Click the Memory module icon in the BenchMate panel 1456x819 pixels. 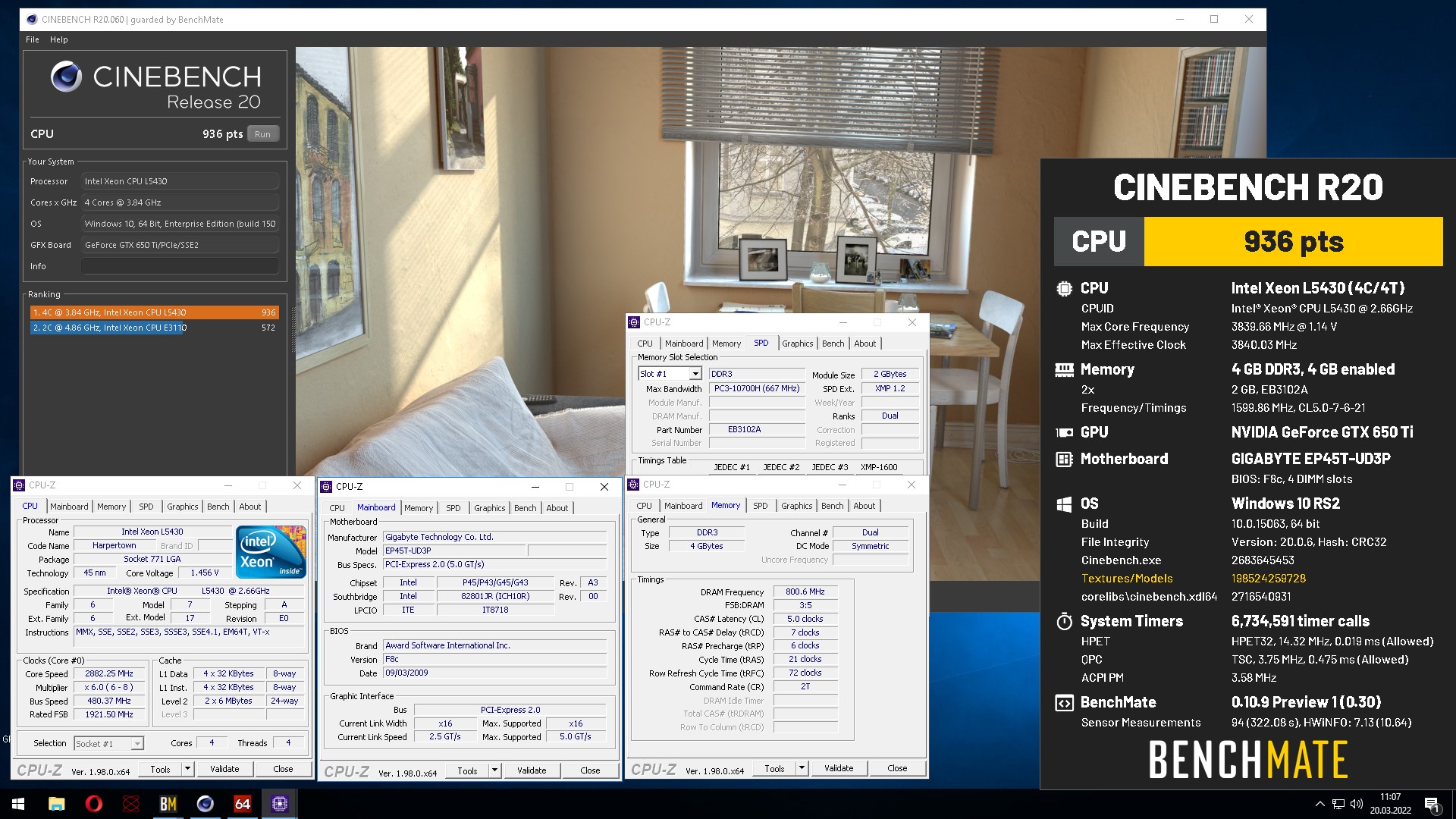(x=1064, y=369)
